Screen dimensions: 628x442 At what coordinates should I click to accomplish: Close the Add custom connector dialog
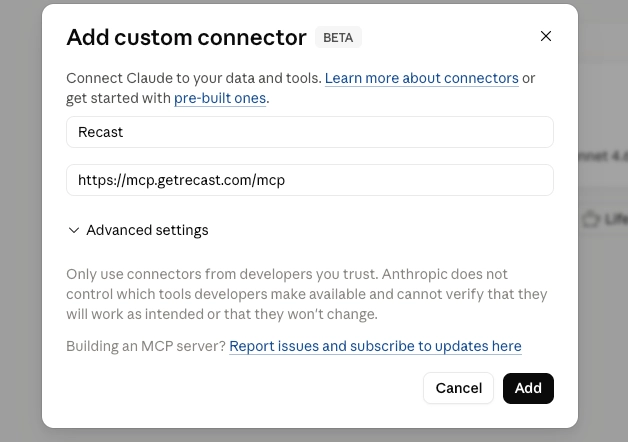545,36
